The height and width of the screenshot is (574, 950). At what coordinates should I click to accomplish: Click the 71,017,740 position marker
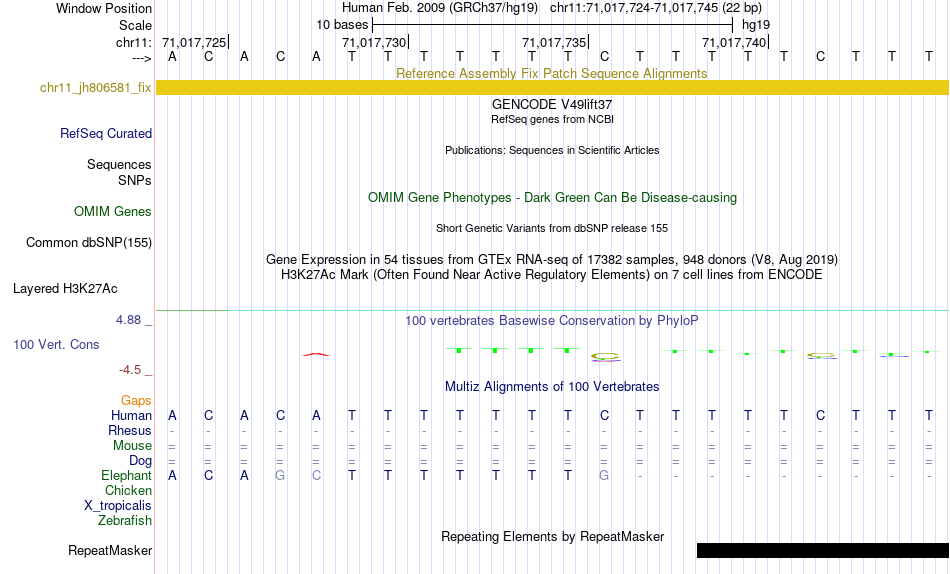pyautogui.click(x=735, y=42)
